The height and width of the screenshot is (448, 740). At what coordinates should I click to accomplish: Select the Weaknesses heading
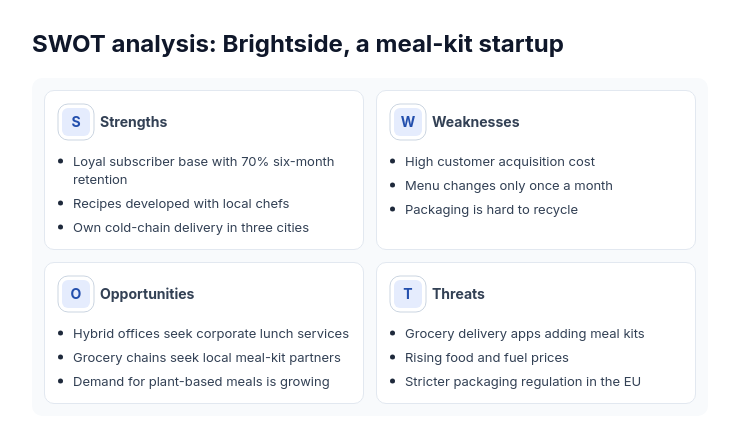(x=476, y=122)
